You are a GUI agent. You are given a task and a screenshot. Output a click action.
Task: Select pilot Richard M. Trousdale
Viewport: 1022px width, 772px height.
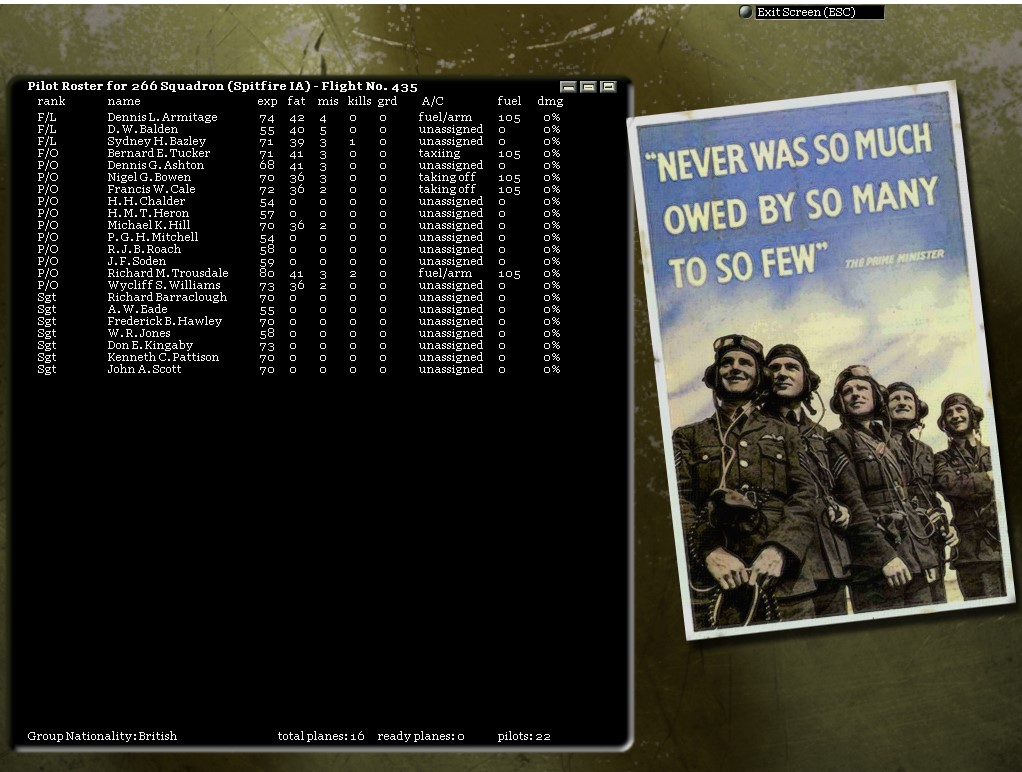point(168,273)
